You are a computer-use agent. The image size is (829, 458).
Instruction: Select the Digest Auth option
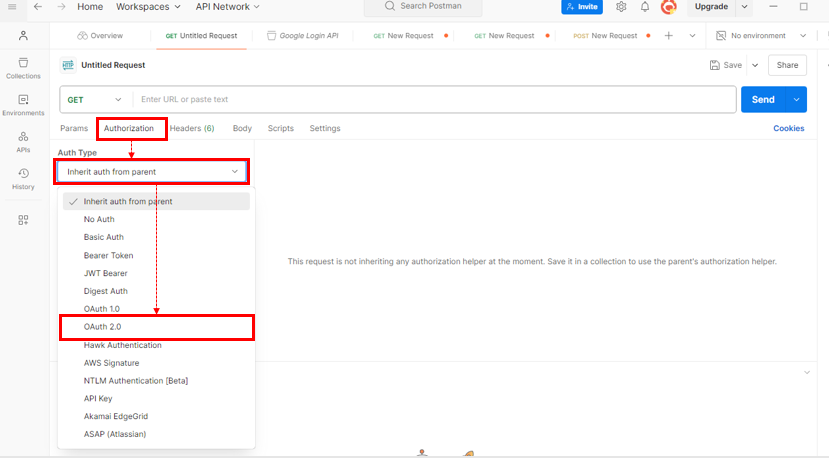pos(156,291)
